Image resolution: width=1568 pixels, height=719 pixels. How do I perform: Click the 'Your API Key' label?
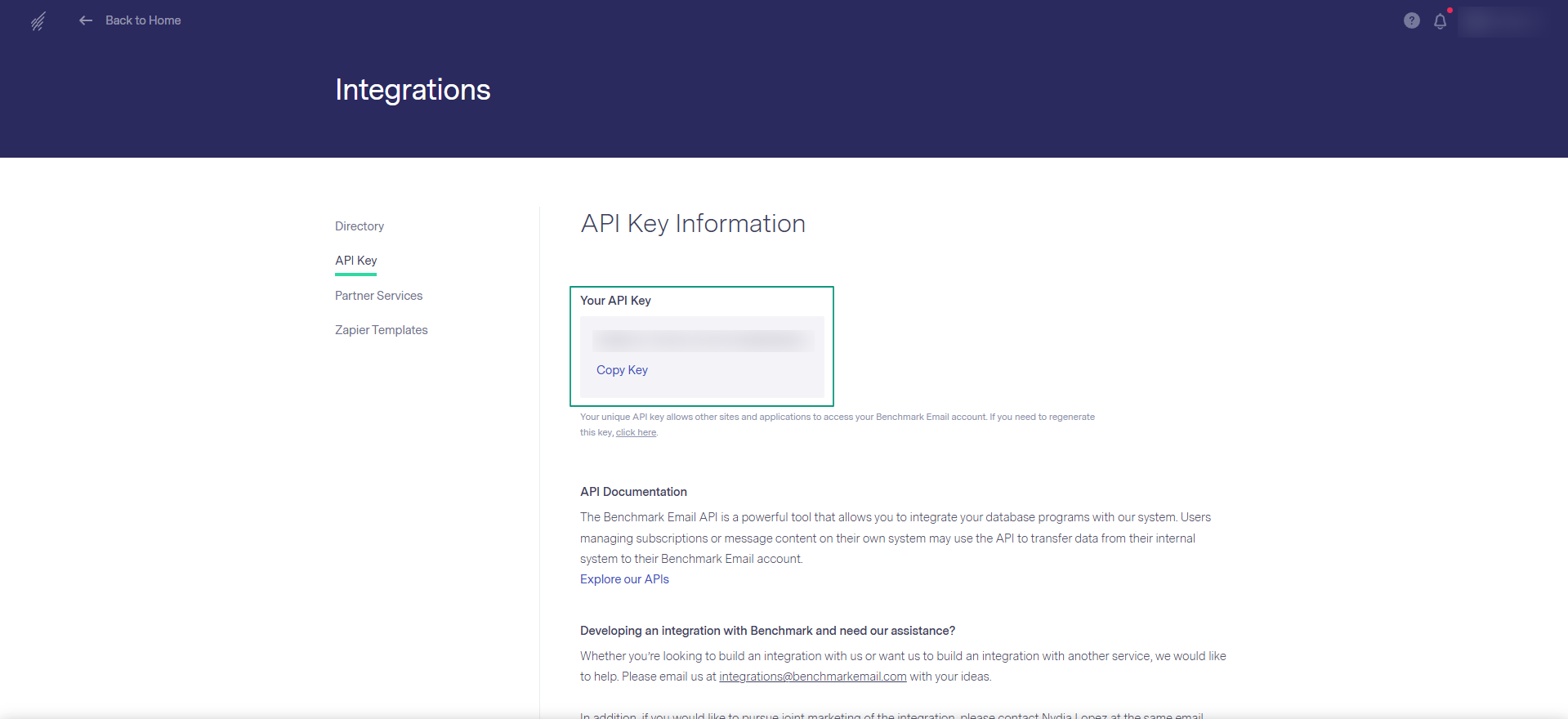coord(615,301)
